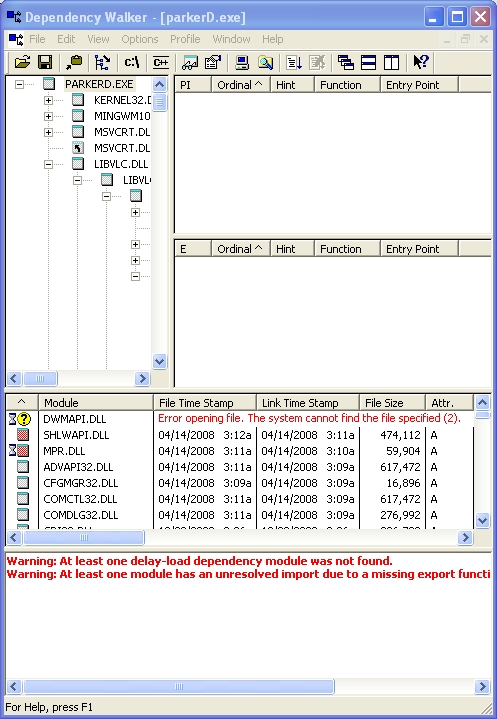Image resolution: width=497 pixels, height=719 pixels.
Task: Click the Start Profiling toolbar icon
Action: point(294,62)
